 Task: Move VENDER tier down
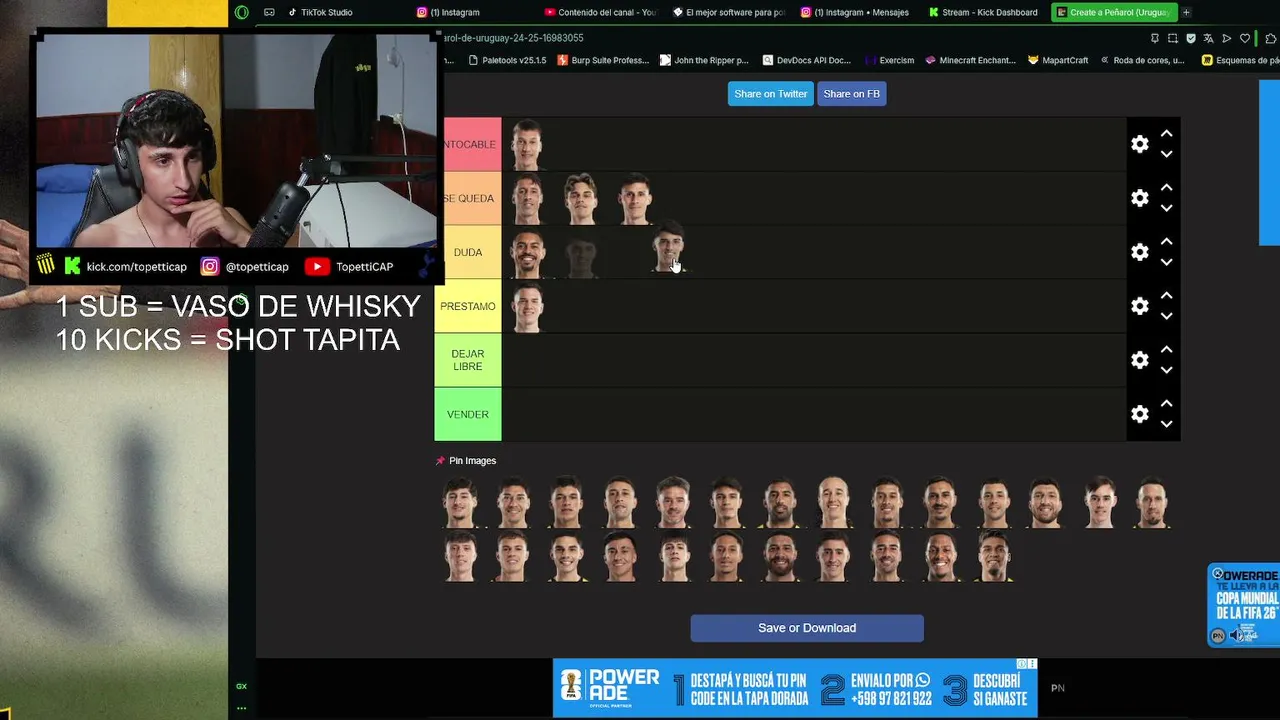click(x=1166, y=424)
